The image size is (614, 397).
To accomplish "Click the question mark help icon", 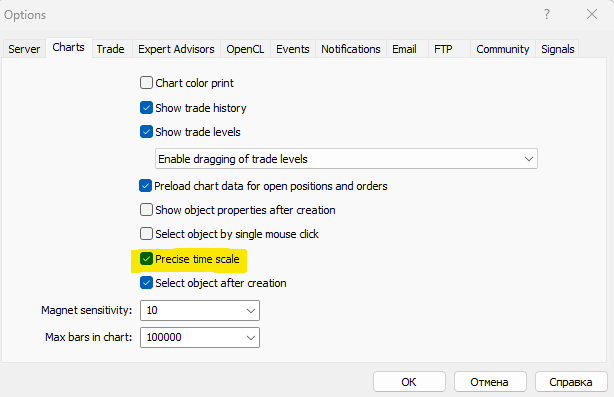I will click(x=547, y=14).
